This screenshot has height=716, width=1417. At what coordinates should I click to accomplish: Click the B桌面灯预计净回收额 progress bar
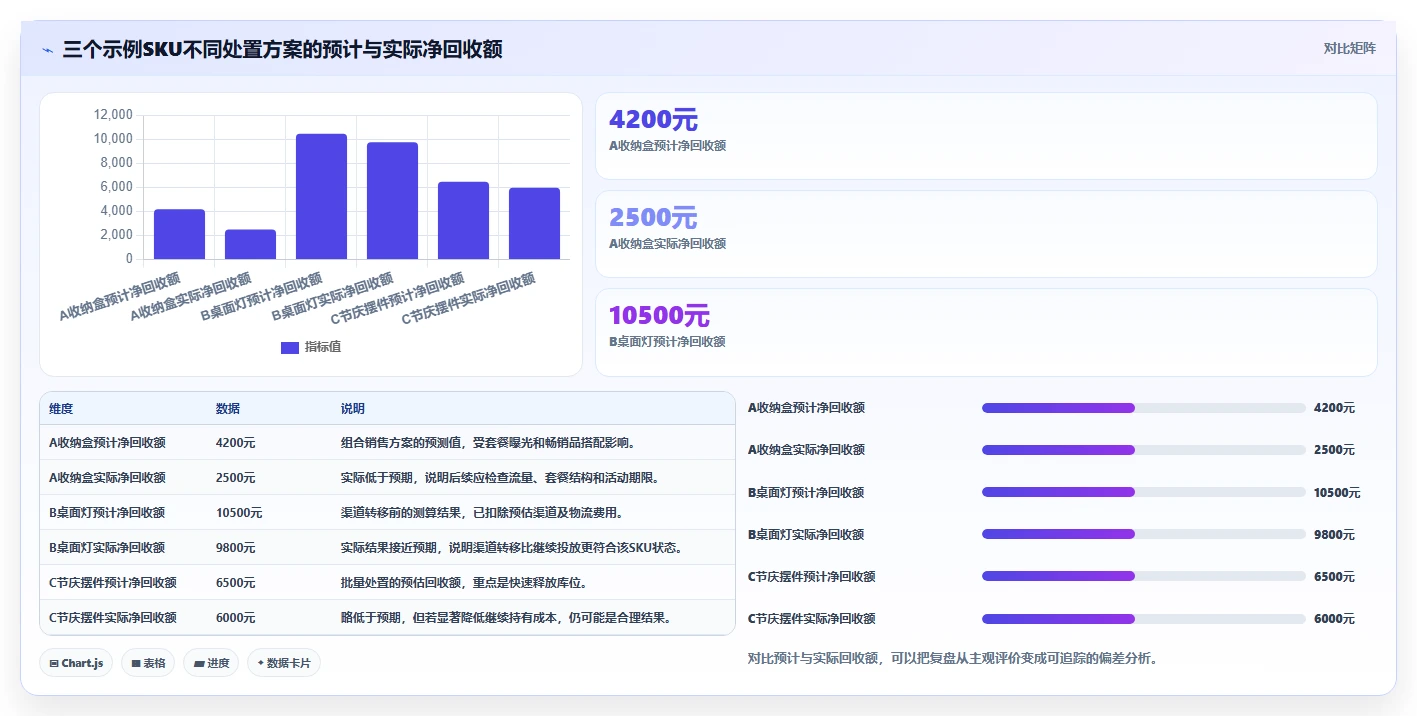point(1144,492)
